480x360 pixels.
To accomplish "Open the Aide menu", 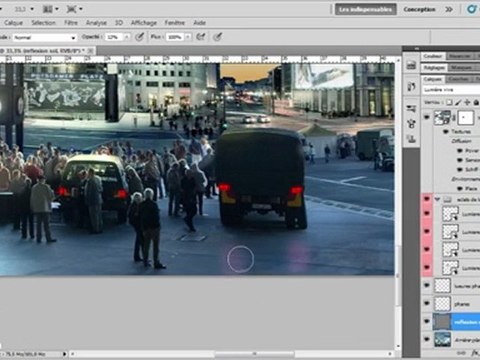I will (x=199, y=23).
